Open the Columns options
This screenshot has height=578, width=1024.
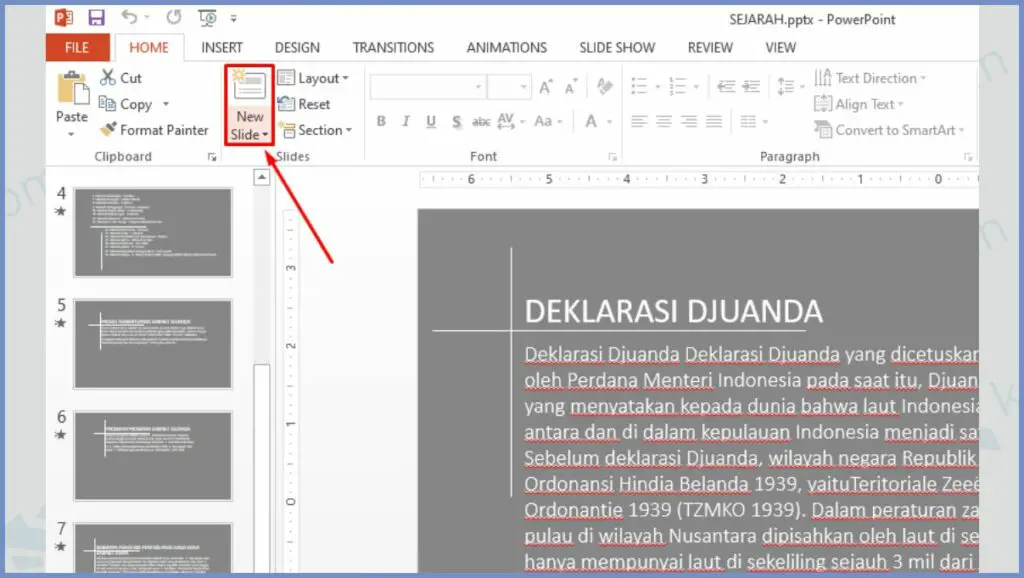(754, 121)
